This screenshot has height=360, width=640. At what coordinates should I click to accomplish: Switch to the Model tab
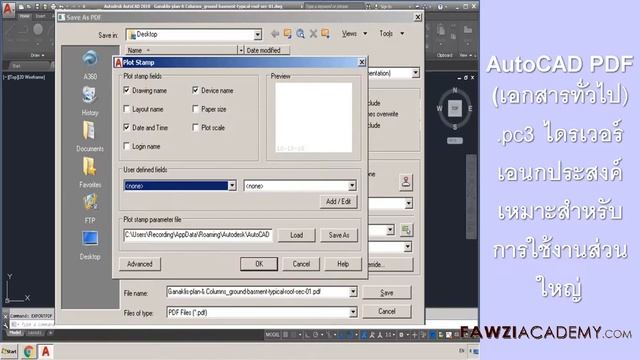click(16, 333)
